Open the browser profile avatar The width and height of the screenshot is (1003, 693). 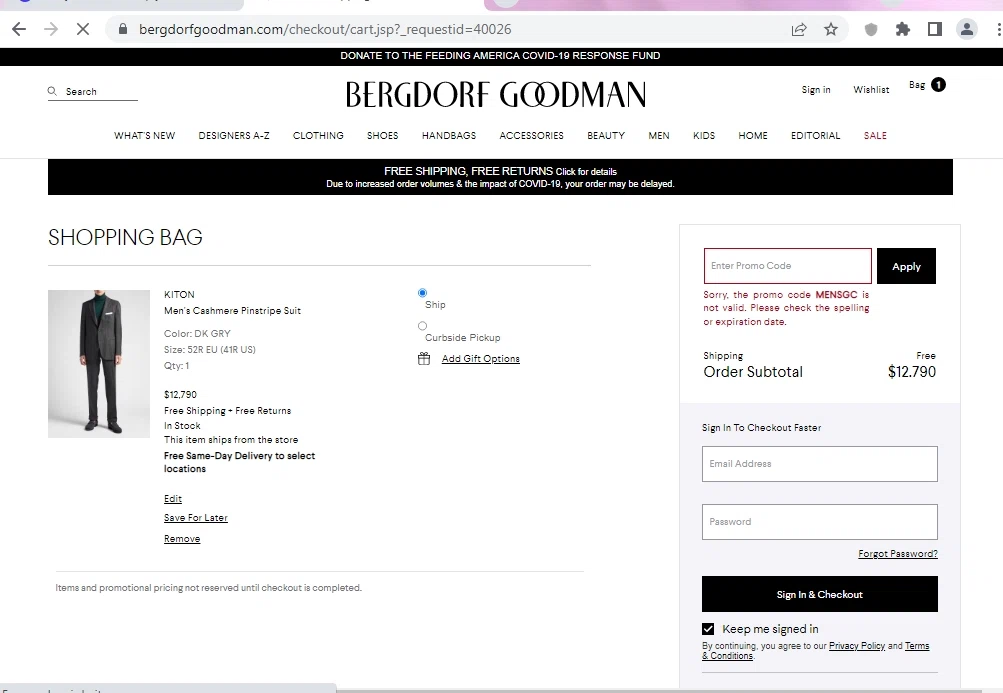point(967,29)
